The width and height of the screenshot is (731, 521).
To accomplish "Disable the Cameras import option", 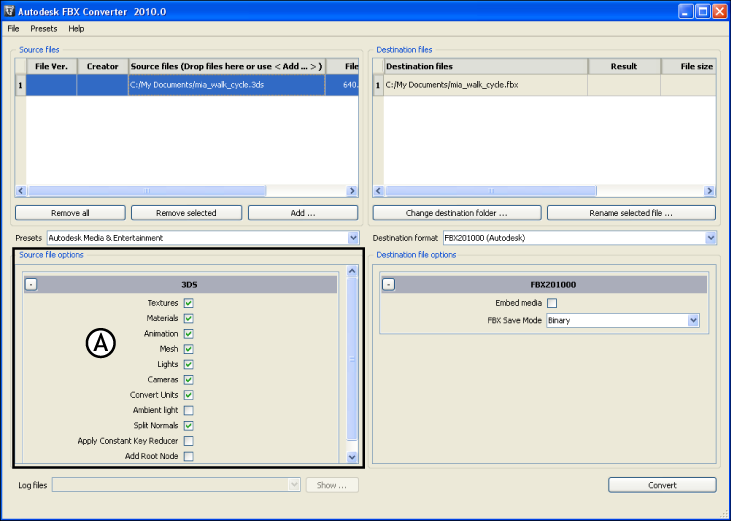I will [x=188, y=380].
